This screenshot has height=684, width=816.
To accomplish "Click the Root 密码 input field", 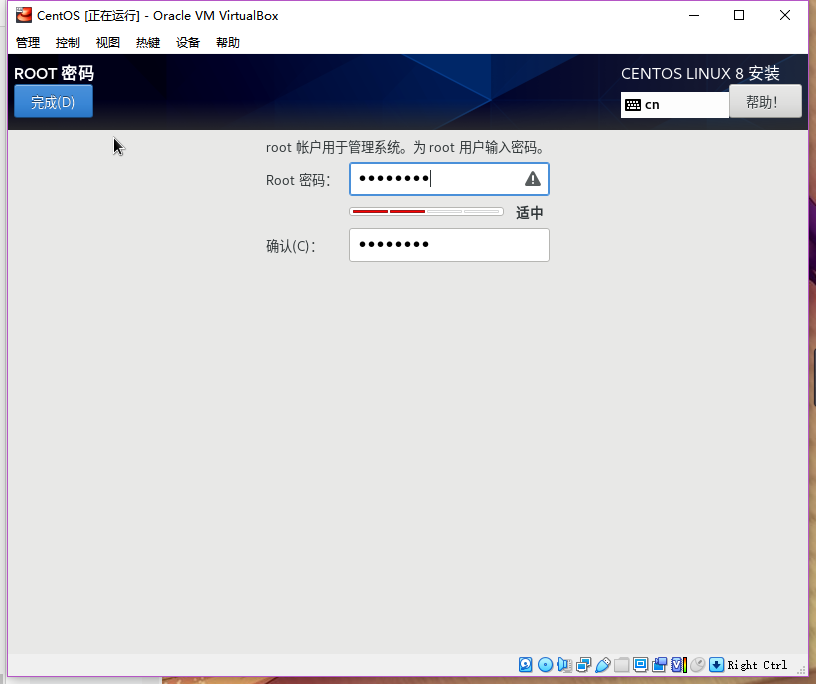I will [449, 179].
